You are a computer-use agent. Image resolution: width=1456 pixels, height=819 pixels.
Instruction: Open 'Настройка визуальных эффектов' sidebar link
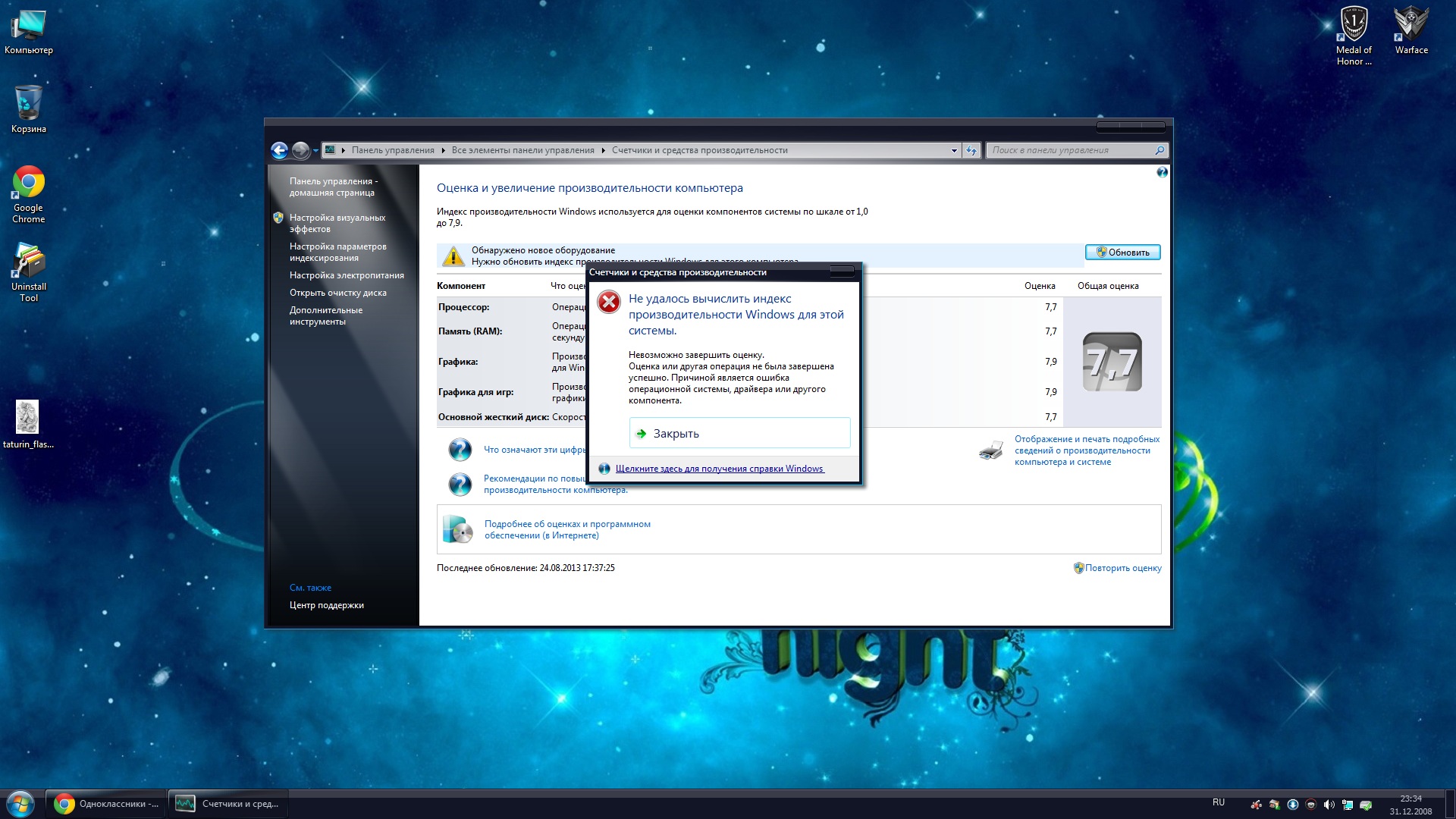click(x=337, y=223)
